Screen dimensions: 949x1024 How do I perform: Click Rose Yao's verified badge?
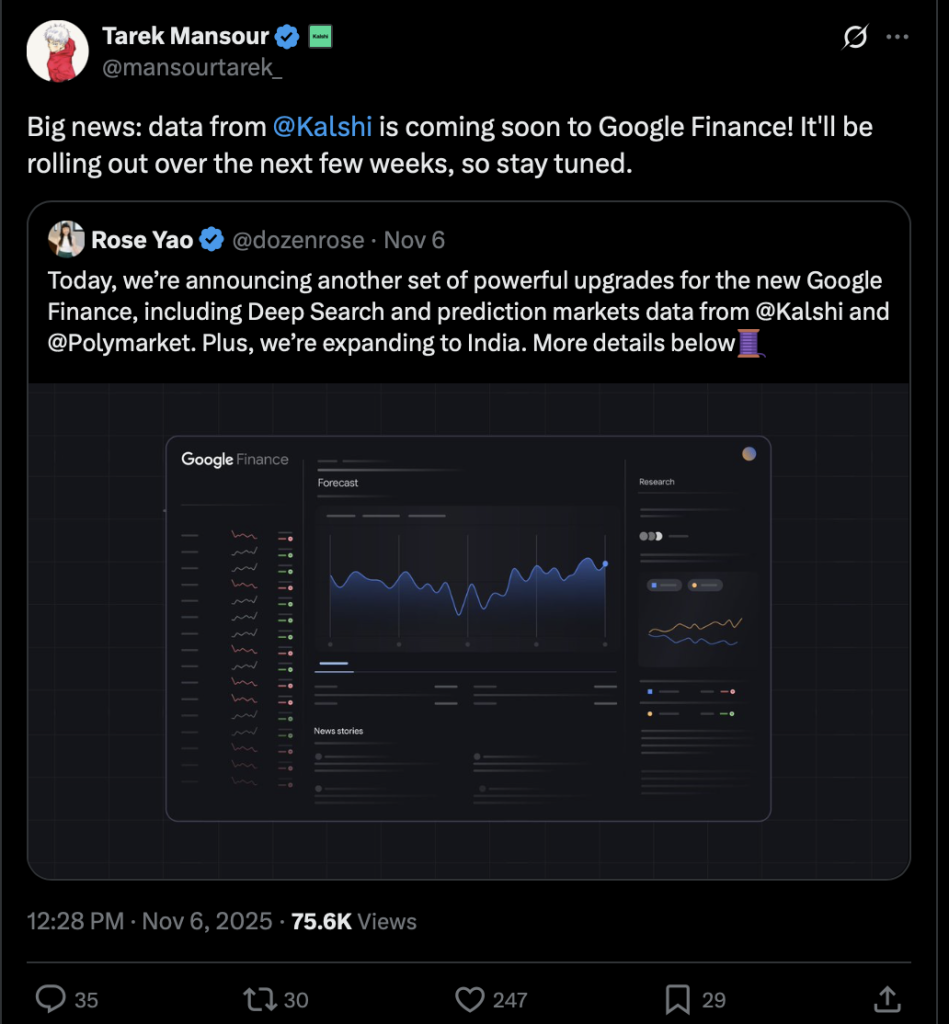[x=211, y=240]
